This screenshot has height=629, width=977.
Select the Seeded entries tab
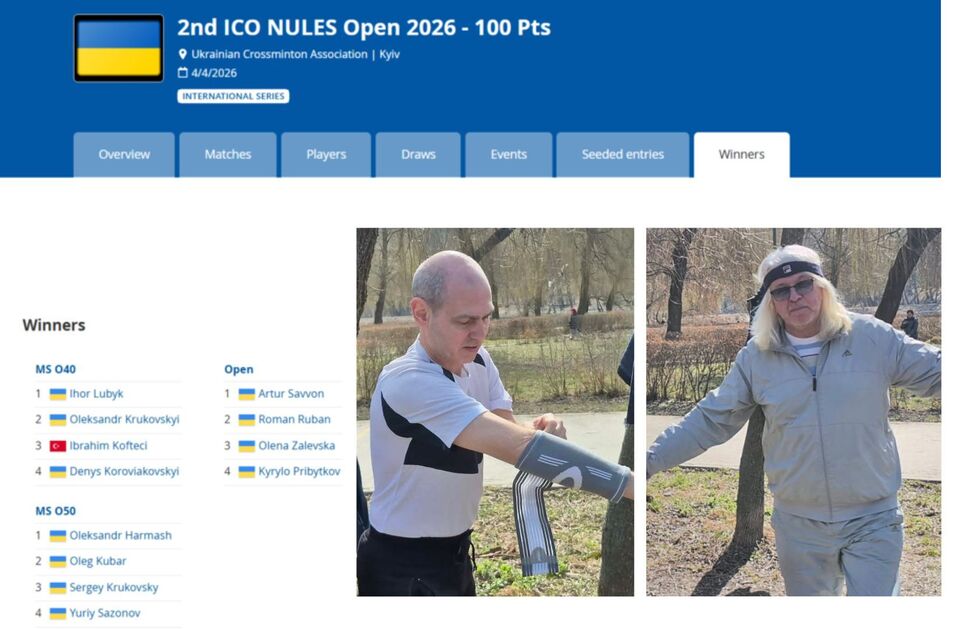(x=623, y=155)
